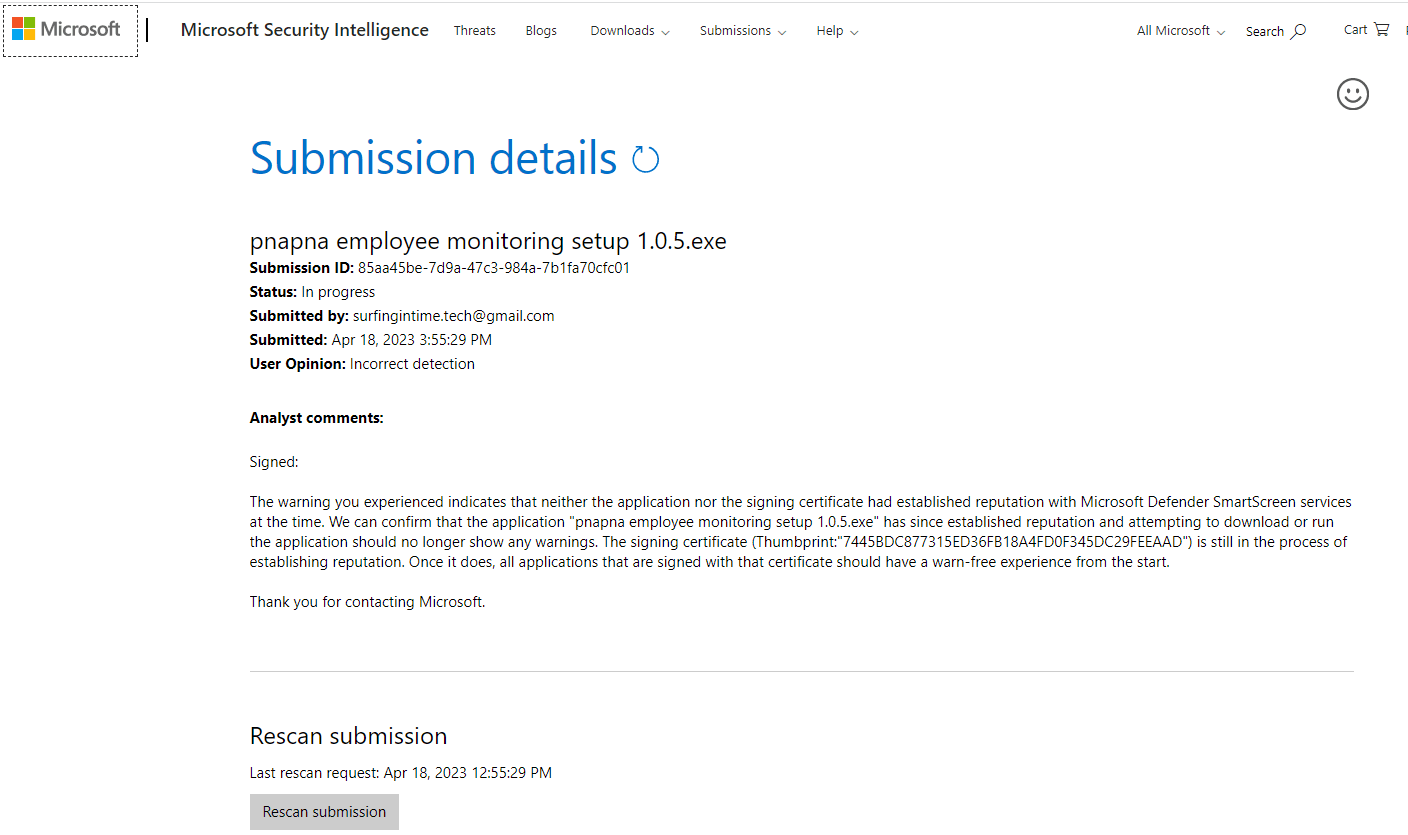Viewport: 1408px width, 835px height.
Task: Open the smiley feedback icon
Action: pos(1353,94)
